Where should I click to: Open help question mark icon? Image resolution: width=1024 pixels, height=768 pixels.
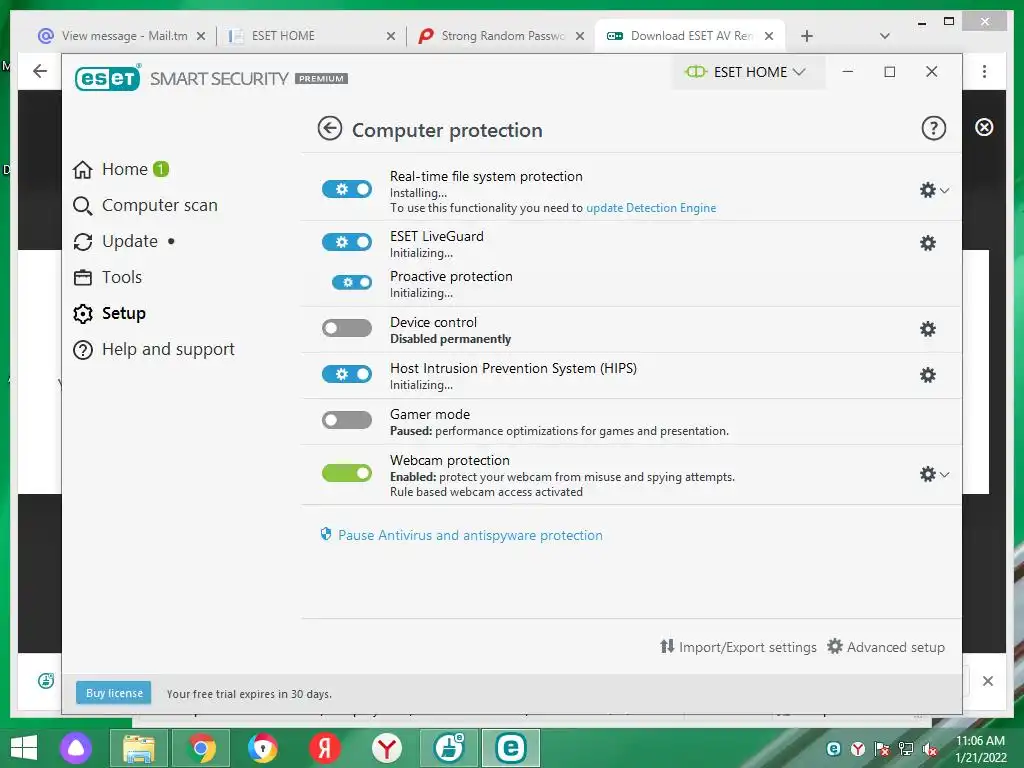click(933, 129)
